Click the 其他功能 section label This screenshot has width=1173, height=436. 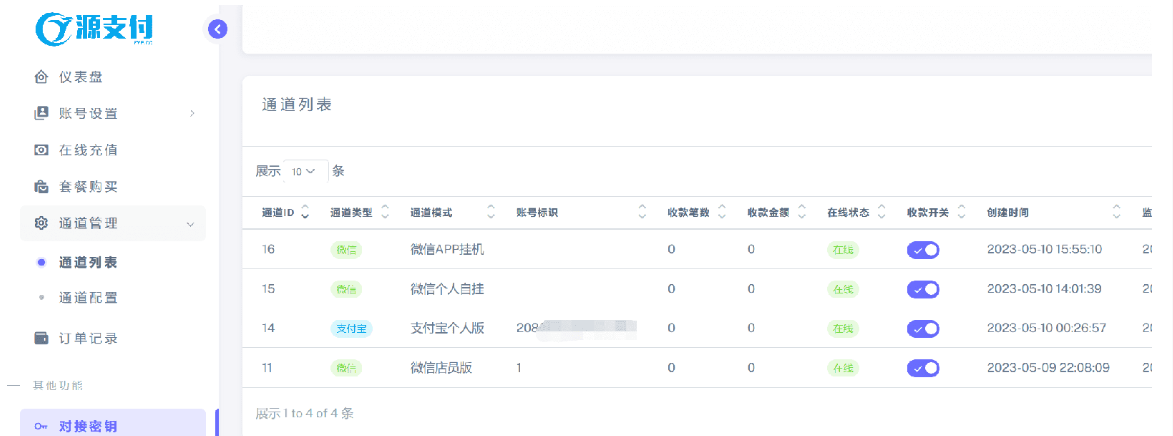tap(58, 386)
